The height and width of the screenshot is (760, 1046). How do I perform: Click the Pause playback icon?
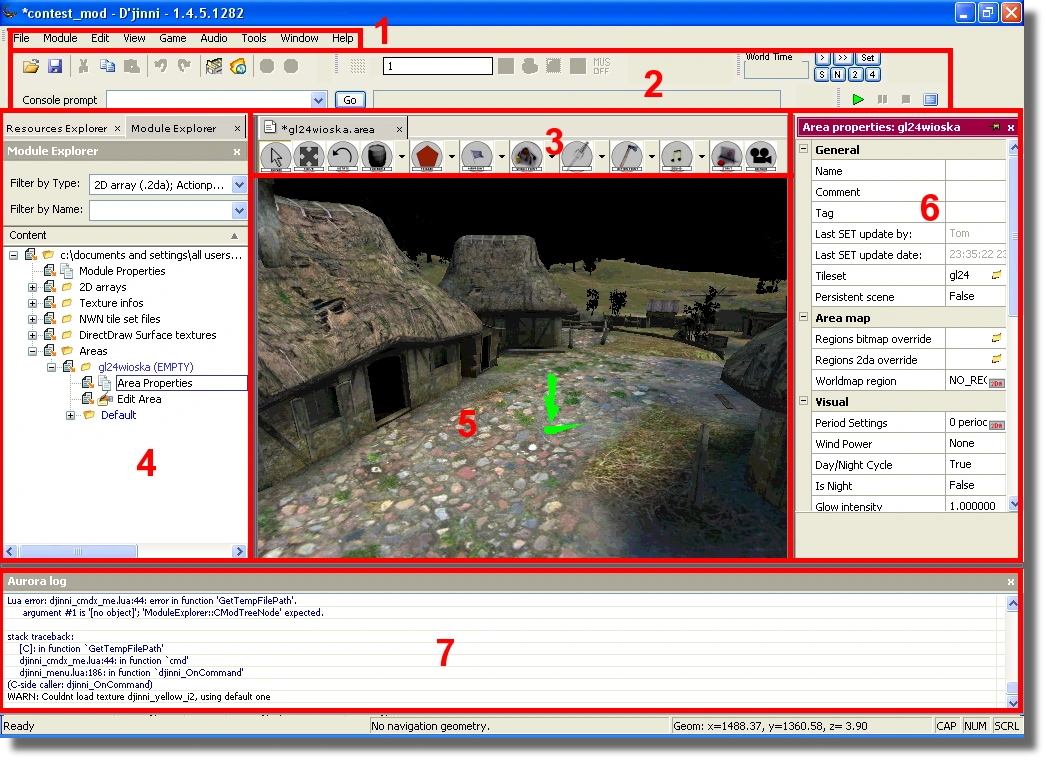click(883, 99)
